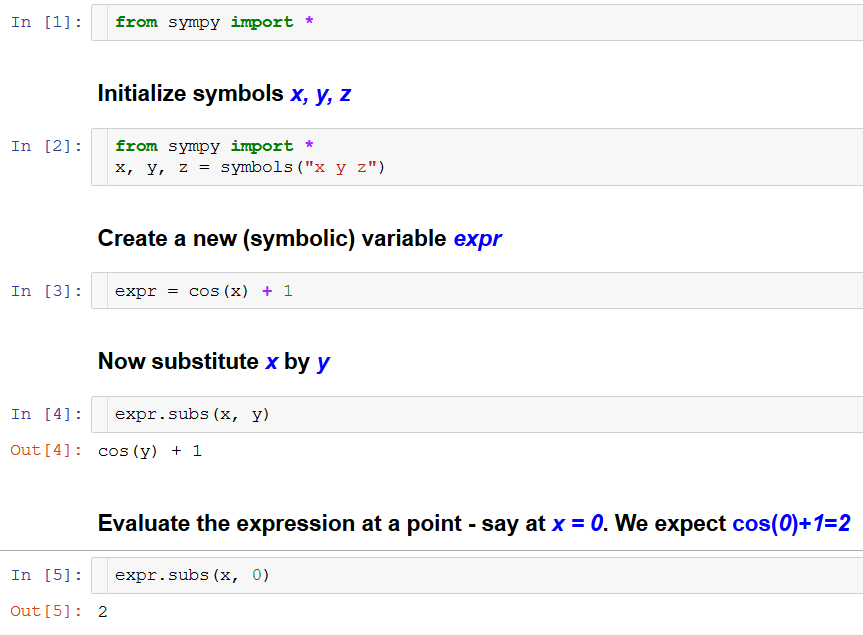Viewport: 863px width, 635px height.
Task: Click the Out[4] output prompt
Action: click(46, 450)
